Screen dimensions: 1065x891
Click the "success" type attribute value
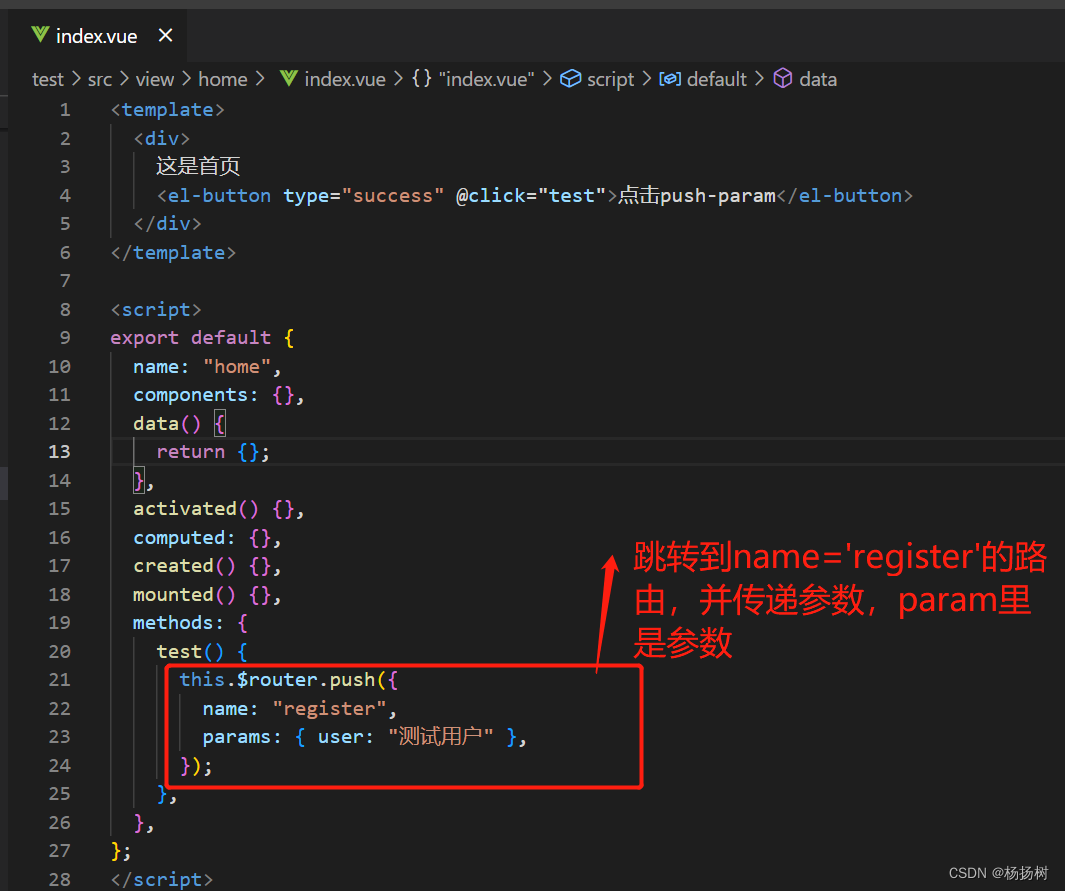pyautogui.click(x=393, y=196)
